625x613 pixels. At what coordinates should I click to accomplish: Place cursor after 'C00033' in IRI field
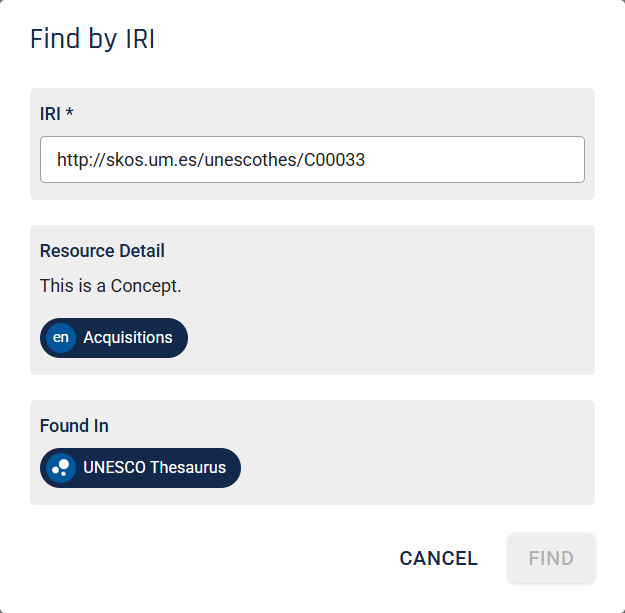pos(367,160)
